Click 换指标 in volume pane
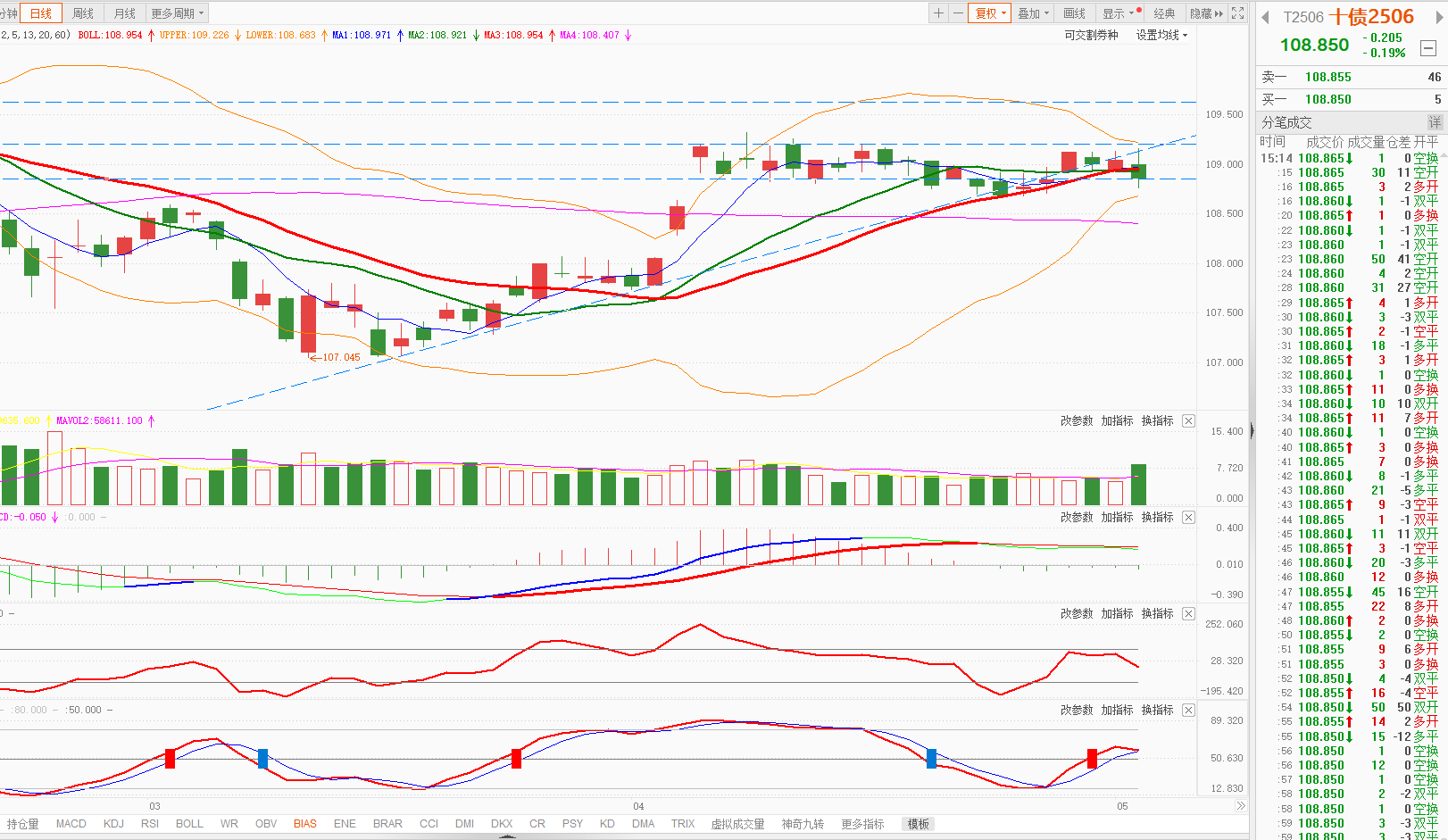The width and height of the screenshot is (1448, 840). point(1157,420)
